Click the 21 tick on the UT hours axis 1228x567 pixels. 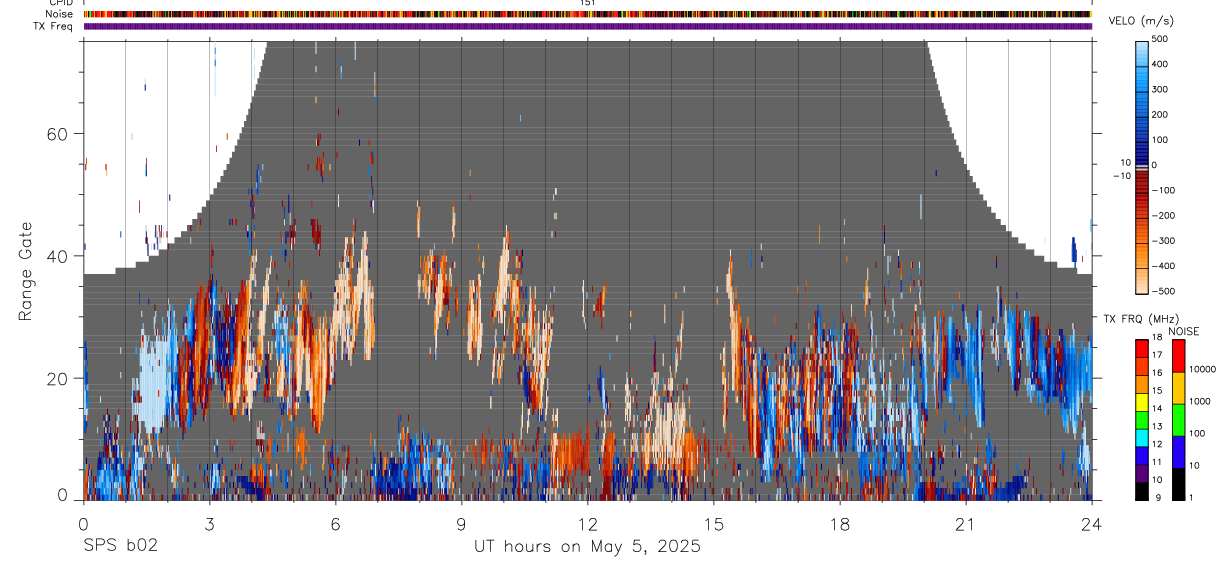tap(965, 524)
